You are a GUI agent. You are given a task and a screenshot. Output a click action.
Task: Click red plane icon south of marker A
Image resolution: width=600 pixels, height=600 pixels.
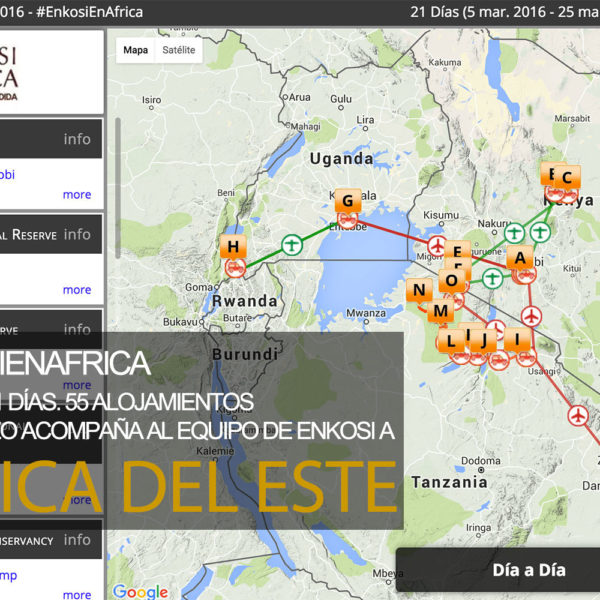coord(531,316)
